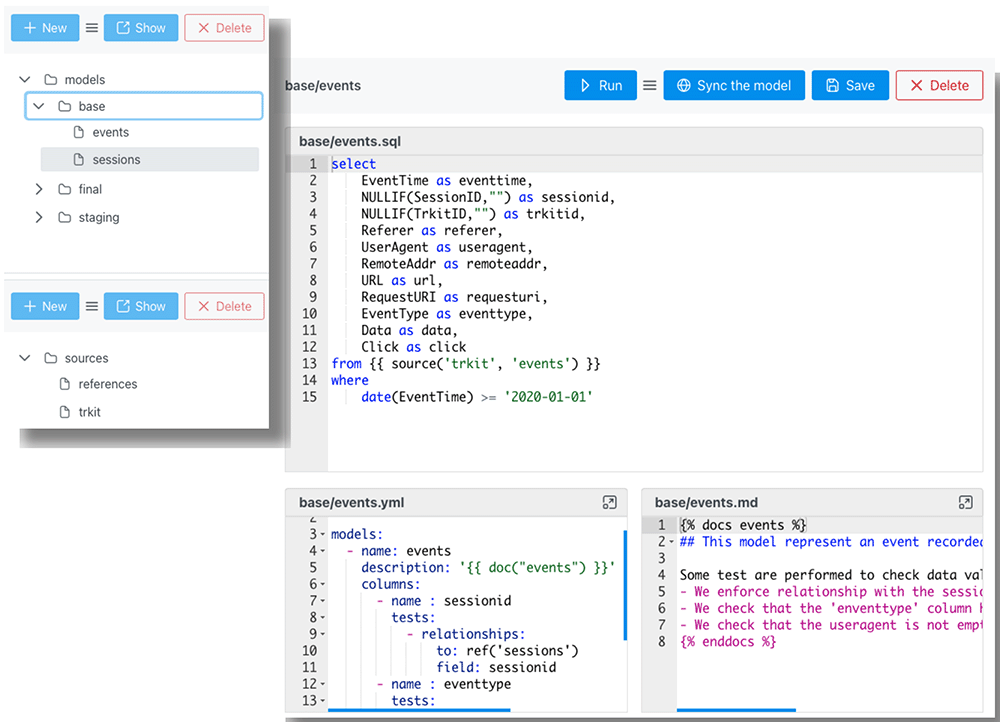Expand the staging folder
The image size is (1000, 722).
pos(39,217)
